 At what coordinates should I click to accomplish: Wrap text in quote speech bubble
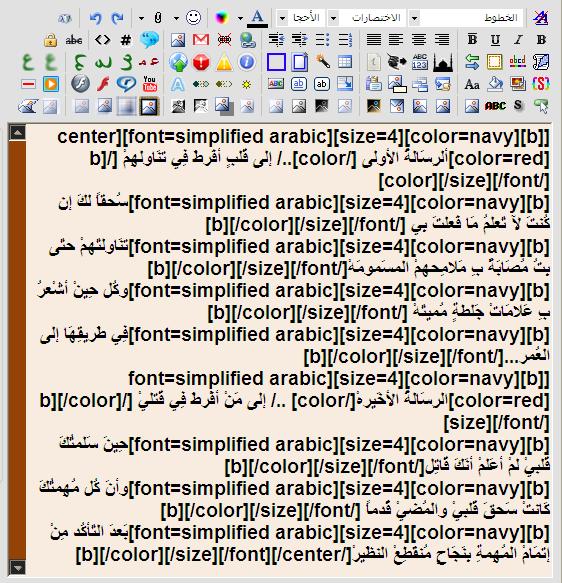[x=149, y=40]
